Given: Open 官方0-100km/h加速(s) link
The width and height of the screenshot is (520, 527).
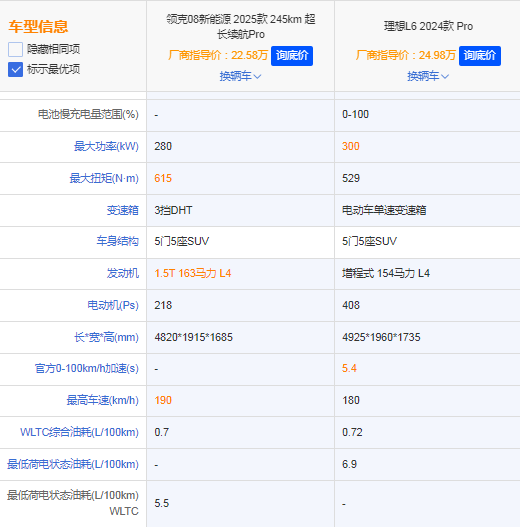Looking at the screenshot, I should click(x=87, y=369).
